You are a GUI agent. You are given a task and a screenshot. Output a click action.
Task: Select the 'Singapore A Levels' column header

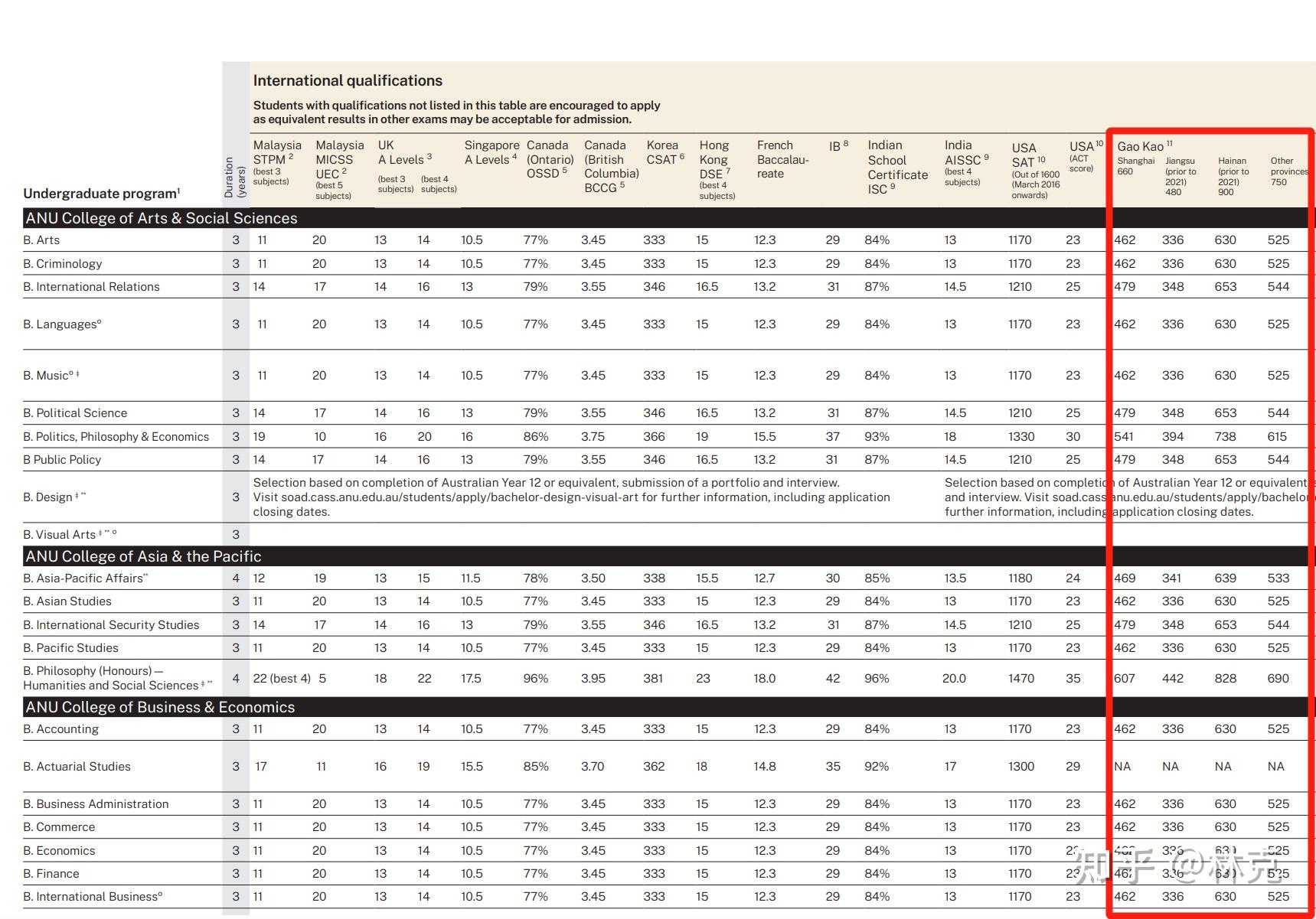pyautogui.click(x=491, y=152)
